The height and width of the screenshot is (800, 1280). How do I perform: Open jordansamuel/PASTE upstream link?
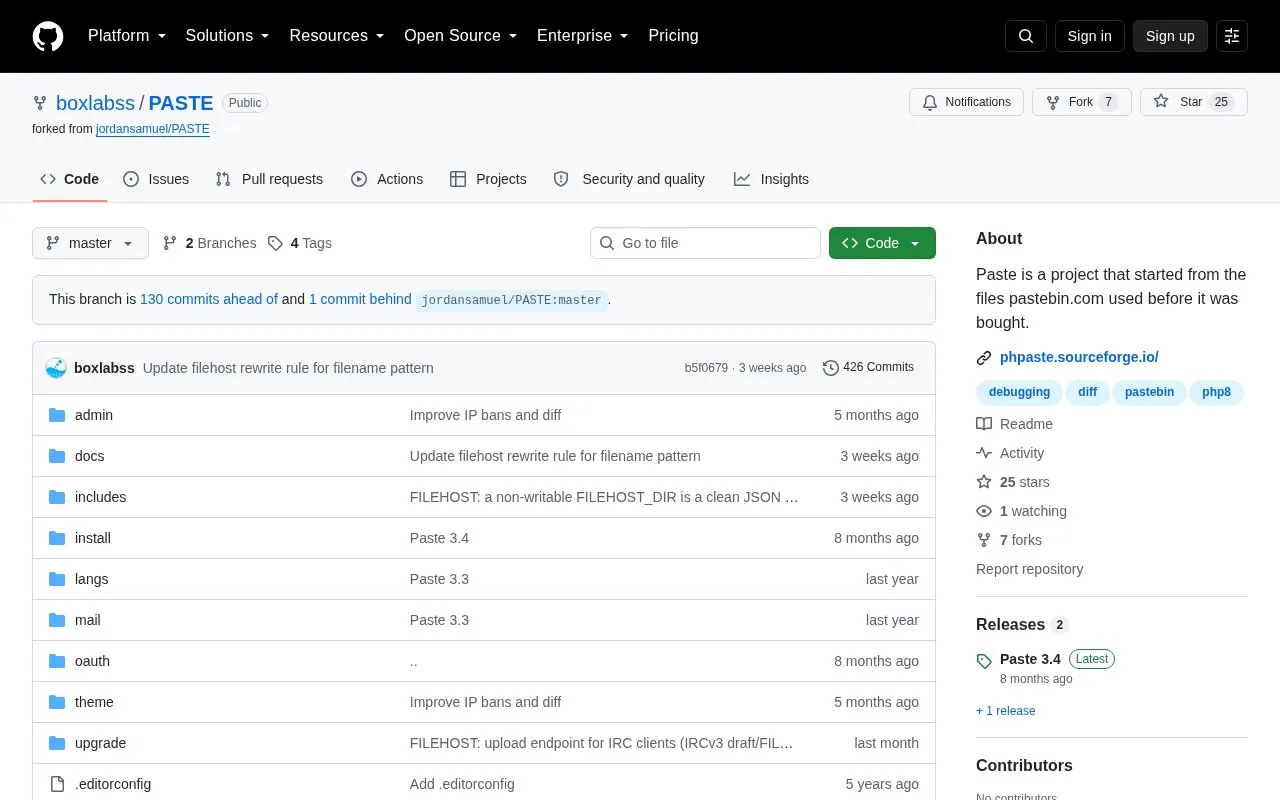coord(153,129)
